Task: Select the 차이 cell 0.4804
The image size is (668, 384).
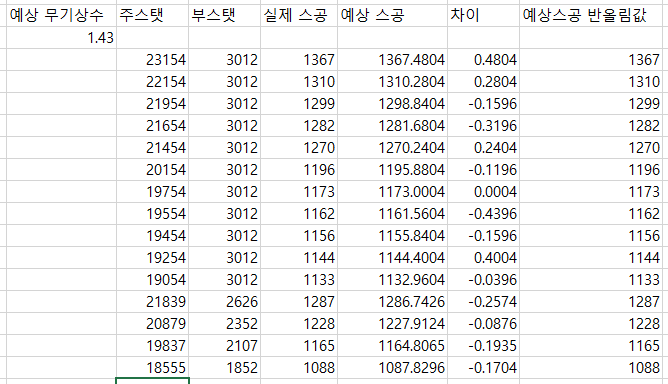Action: pyautogui.click(x=484, y=60)
